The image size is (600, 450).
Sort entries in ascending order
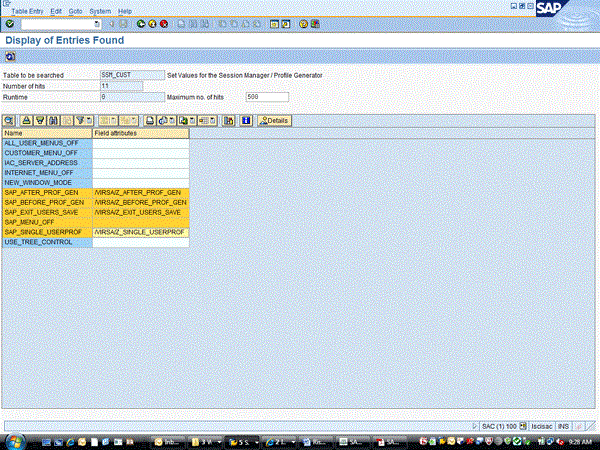coord(27,120)
